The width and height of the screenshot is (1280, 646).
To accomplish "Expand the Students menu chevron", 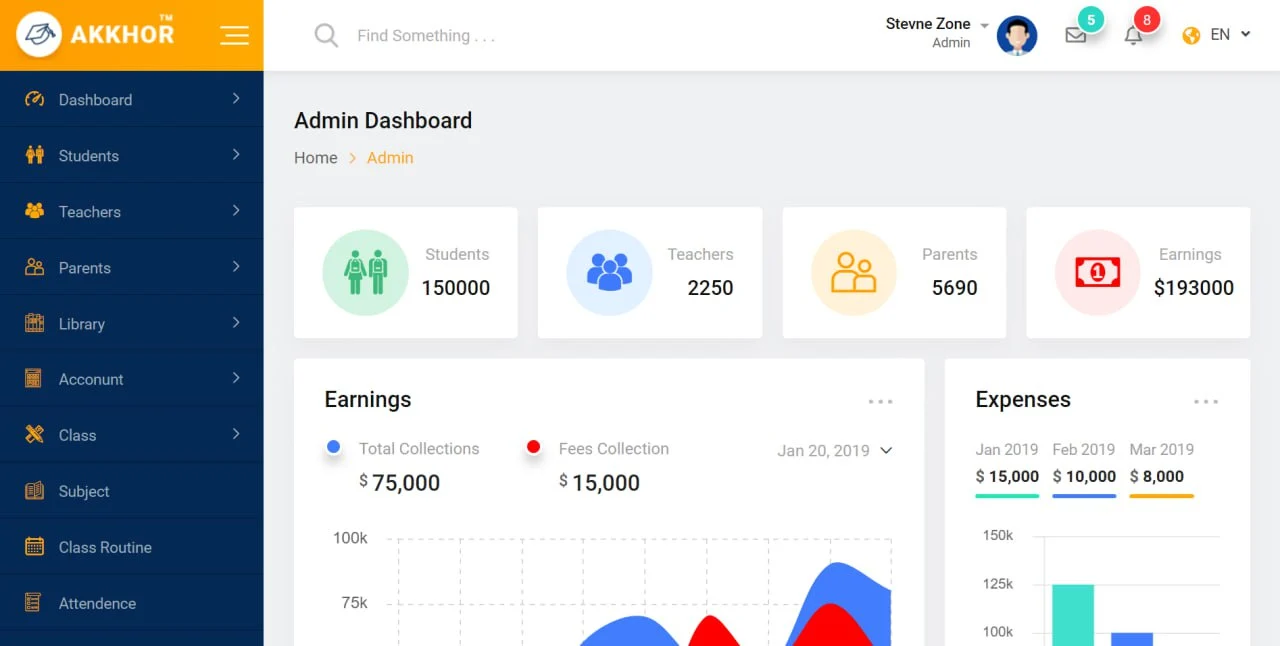I will 236,154.
